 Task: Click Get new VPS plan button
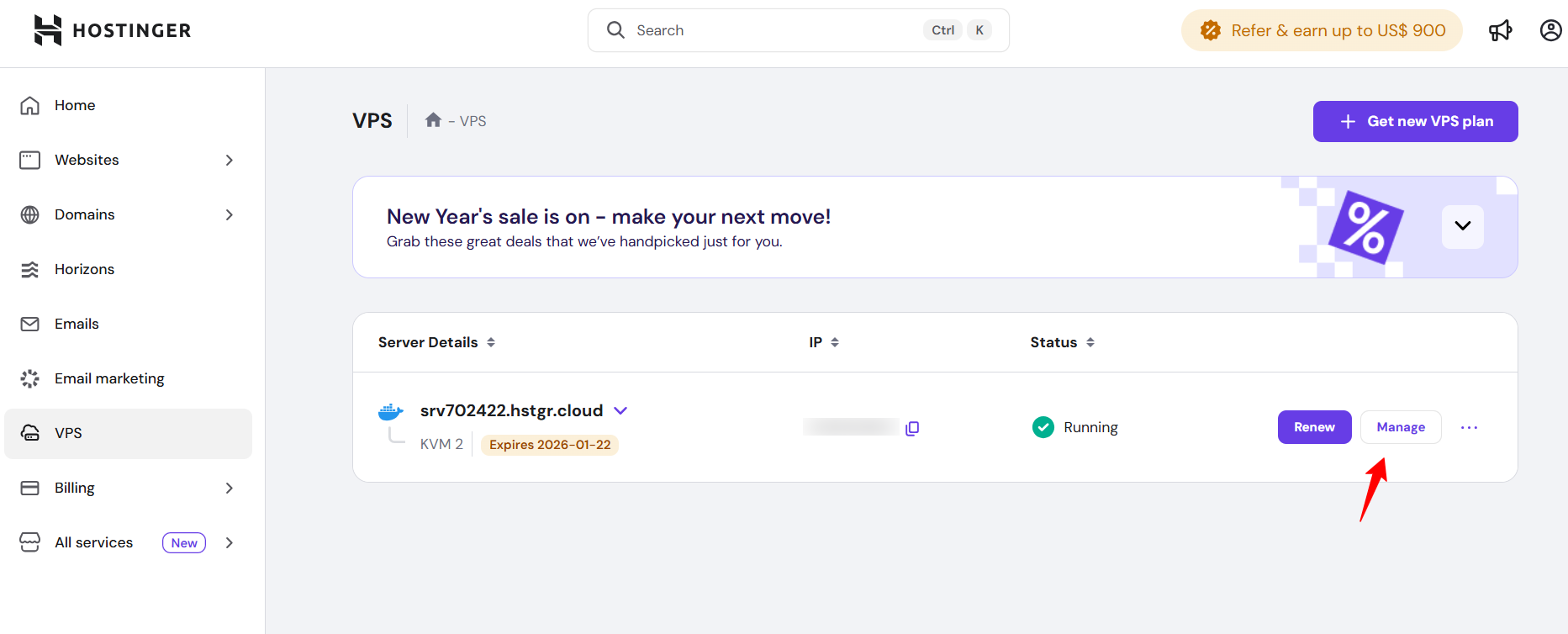tap(1415, 121)
